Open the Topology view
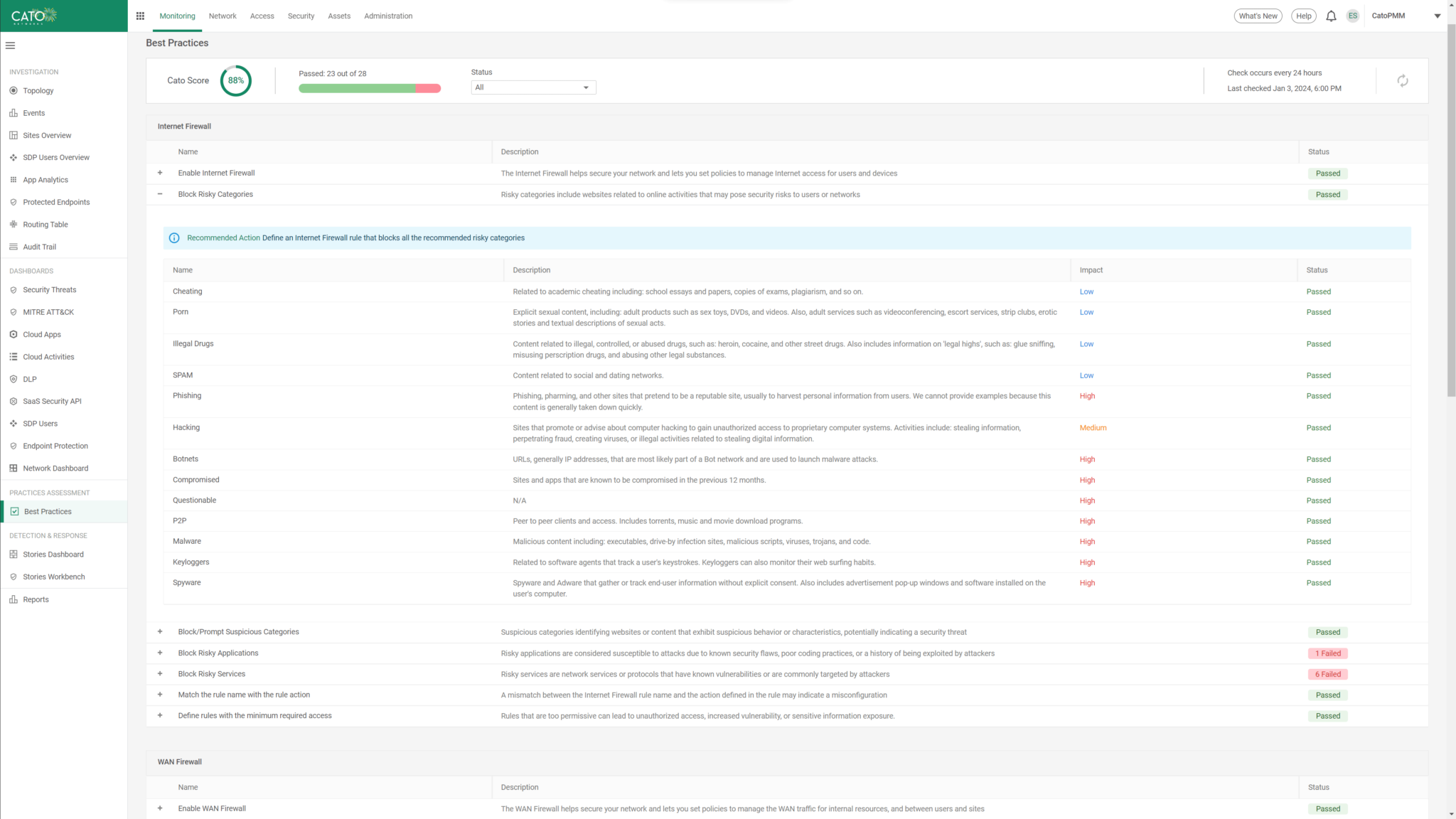The width and height of the screenshot is (1456, 819). point(37,90)
